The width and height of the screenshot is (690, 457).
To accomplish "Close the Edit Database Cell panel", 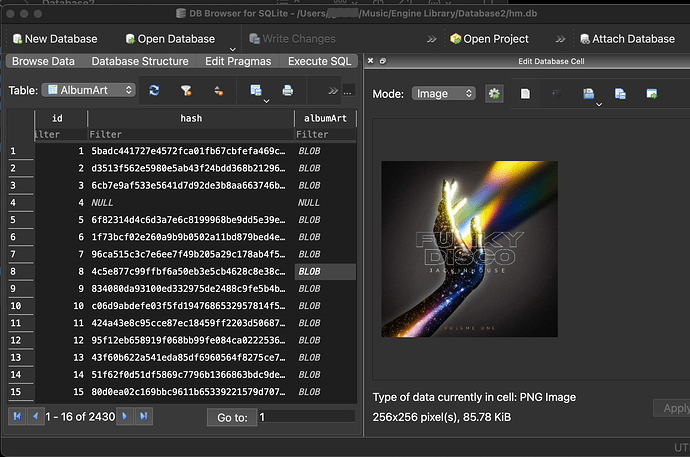I will 371,61.
